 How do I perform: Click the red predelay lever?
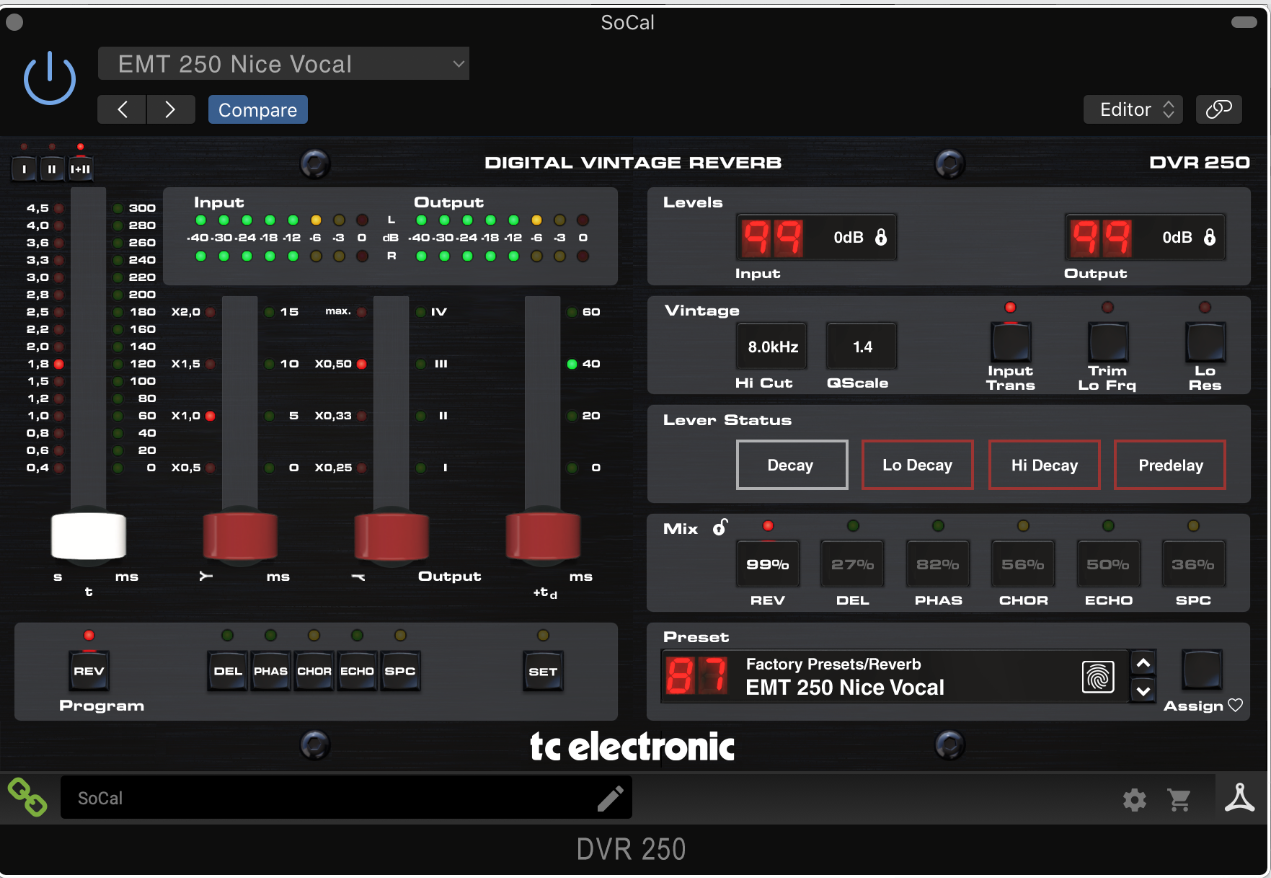point(543,535)
